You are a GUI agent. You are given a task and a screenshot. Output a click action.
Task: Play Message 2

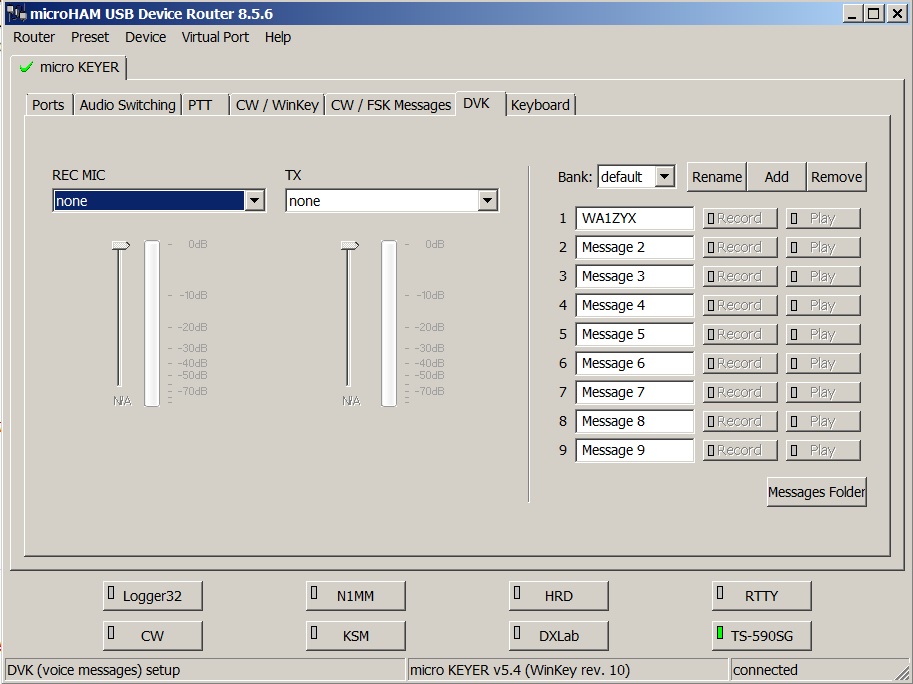point(823,247)
